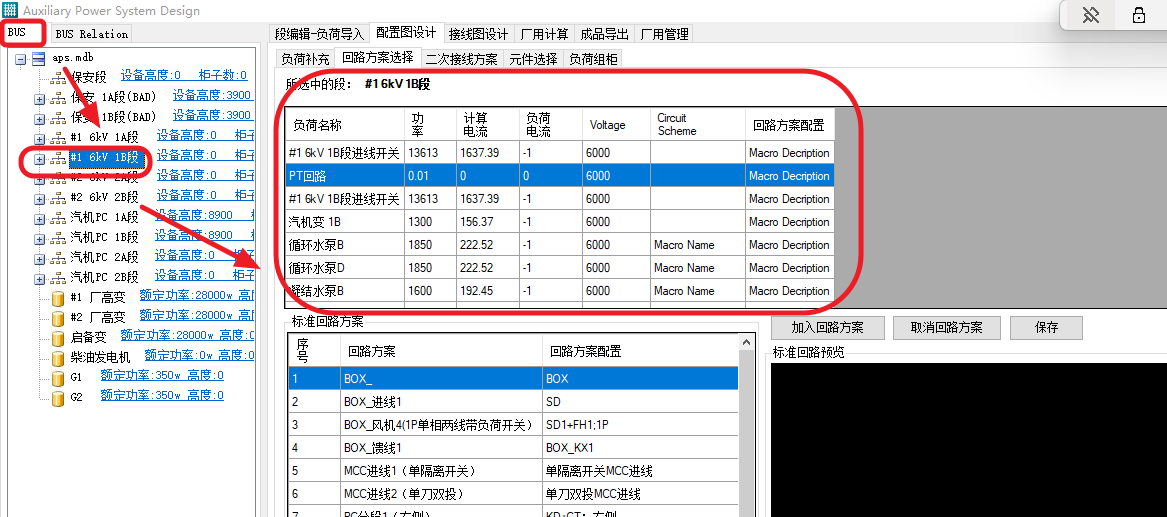Screen dimensions: 1167x517
Task: Select the bus icon beside 保安段
Action: pyautogui.click(x=58, y=77)
